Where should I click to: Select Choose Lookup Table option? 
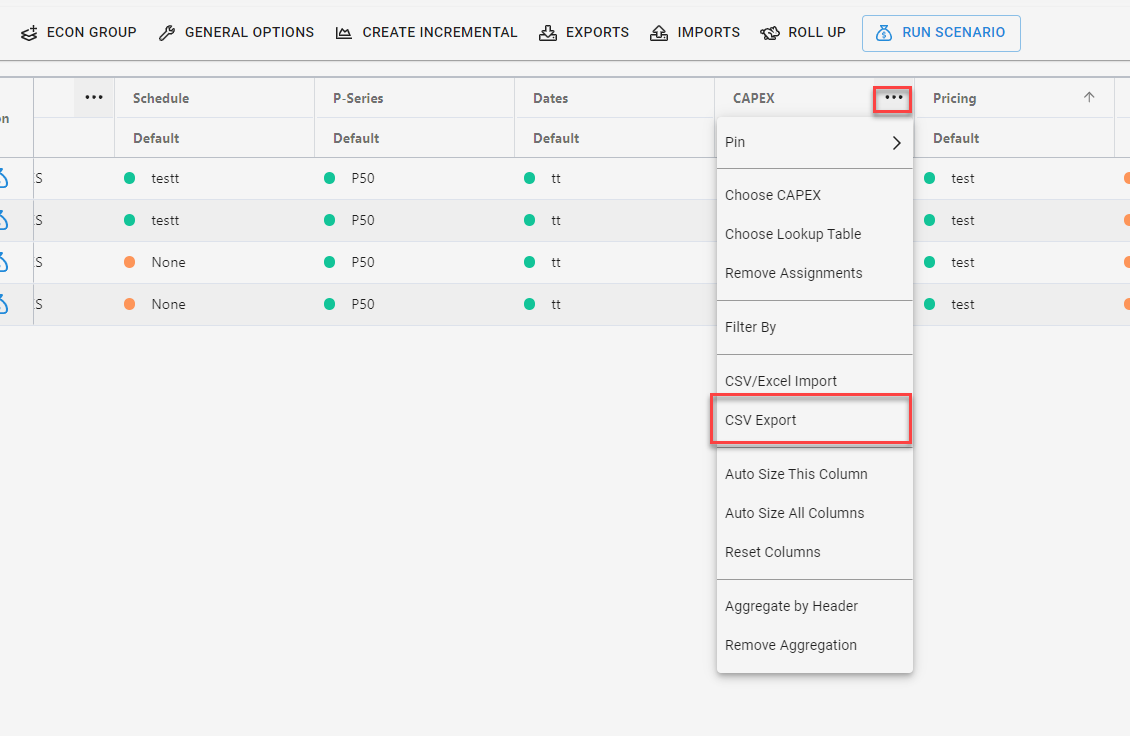814,234
